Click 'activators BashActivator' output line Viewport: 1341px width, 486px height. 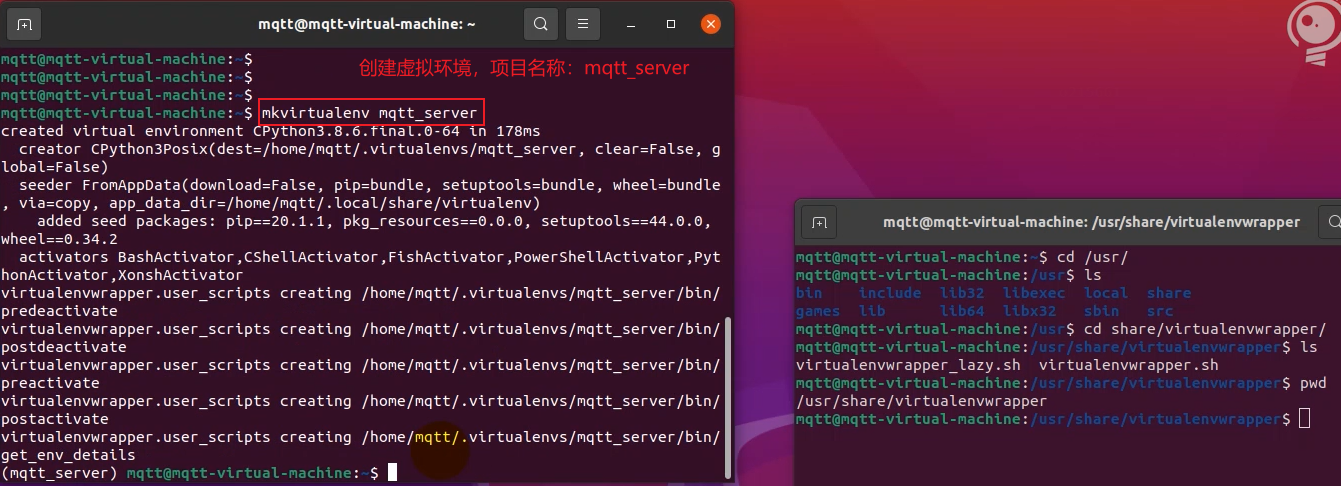point(360,266)
